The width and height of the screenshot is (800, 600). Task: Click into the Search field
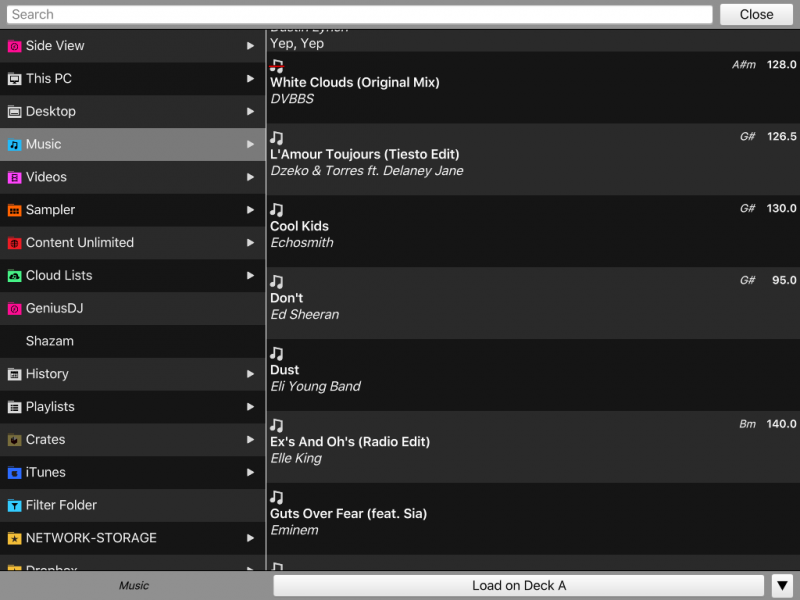coord(360,14)
